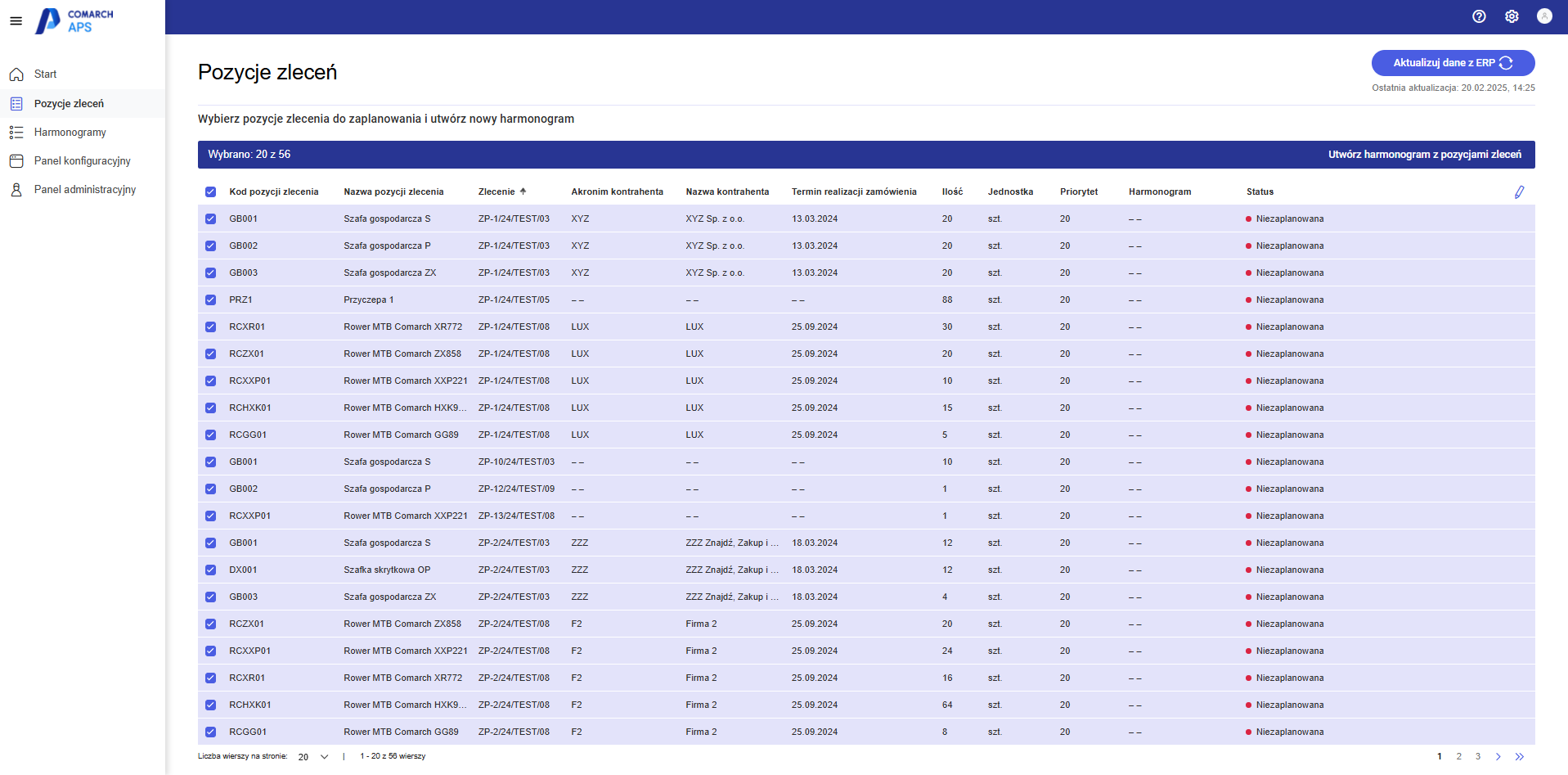Viewport: 1568px width, 775px height.
Task: Open the help question mark icon
Action: (1478, 16)
